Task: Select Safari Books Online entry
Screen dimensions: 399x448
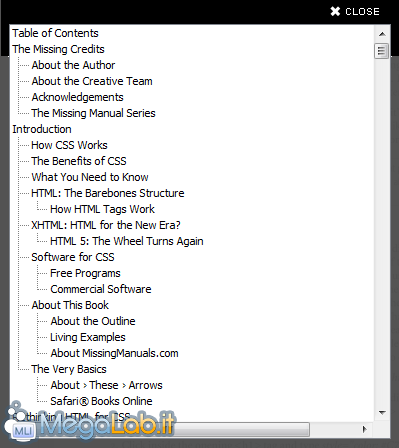Action: pyautogui.click(x=101, y=401)
